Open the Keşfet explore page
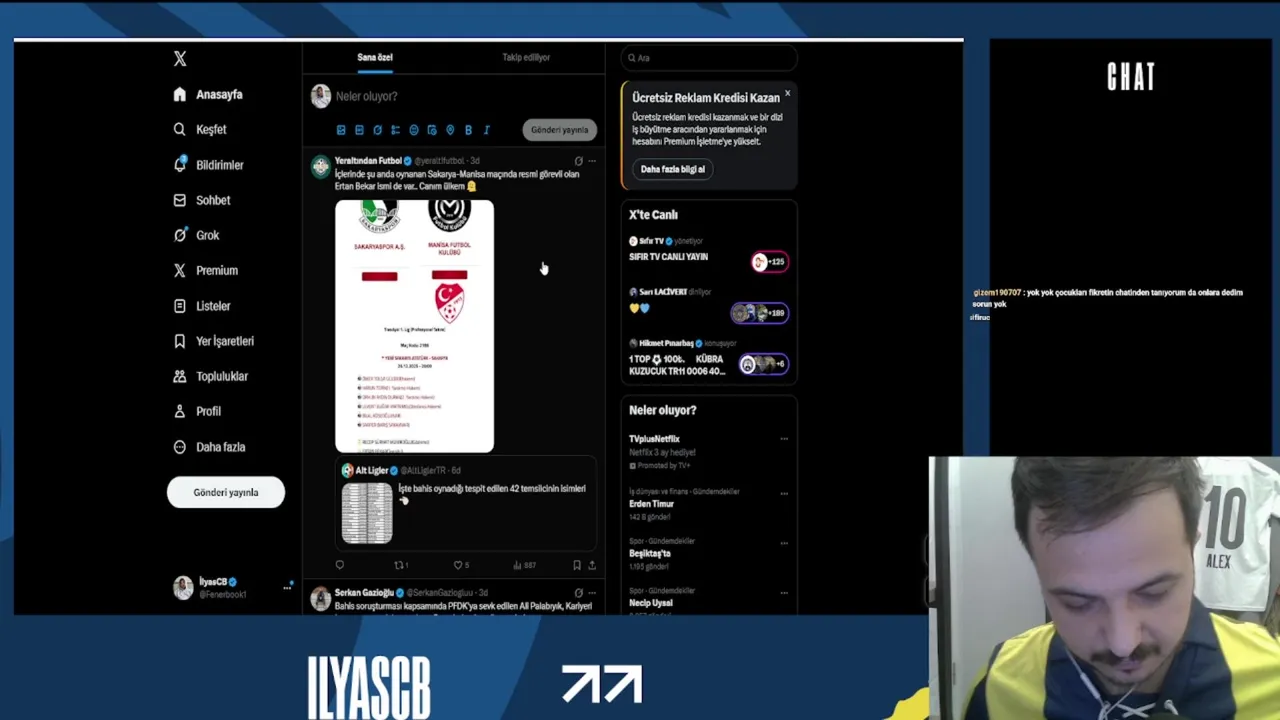The width and height of the screenshot is (1280, 720). (x=200, y=129)
